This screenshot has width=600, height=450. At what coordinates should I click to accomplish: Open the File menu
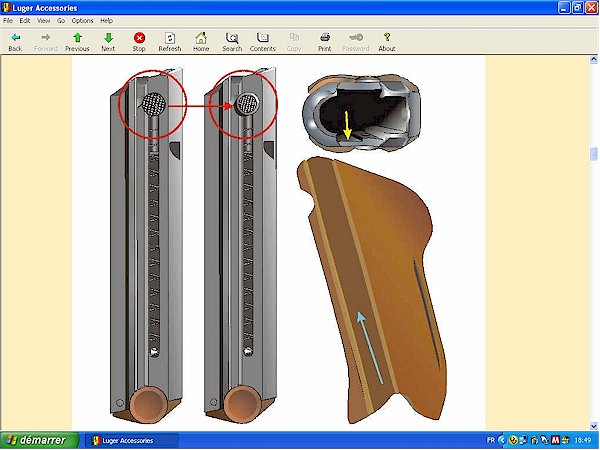(x=8, y=21)
